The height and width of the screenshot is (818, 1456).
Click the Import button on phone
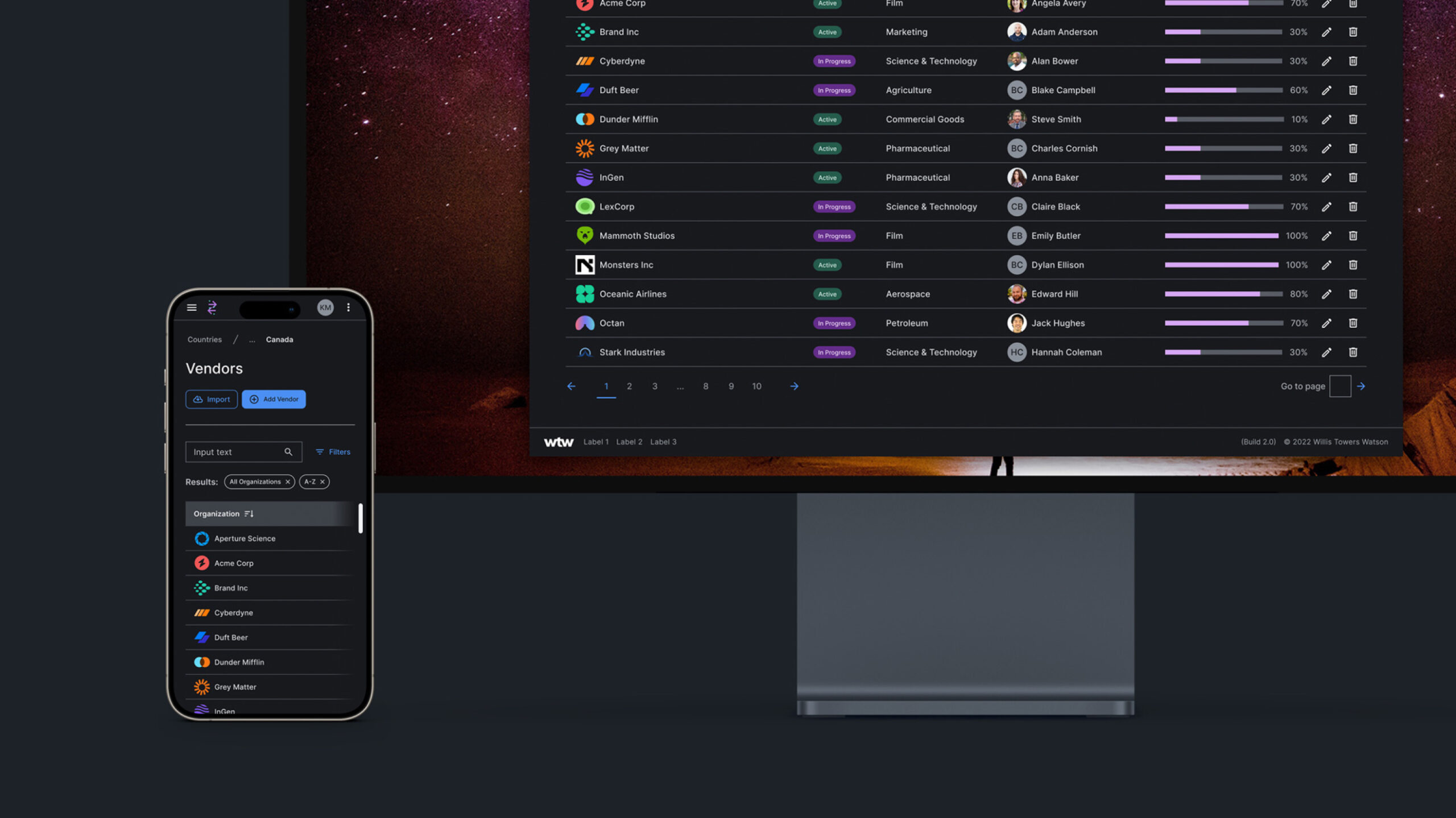212,399
